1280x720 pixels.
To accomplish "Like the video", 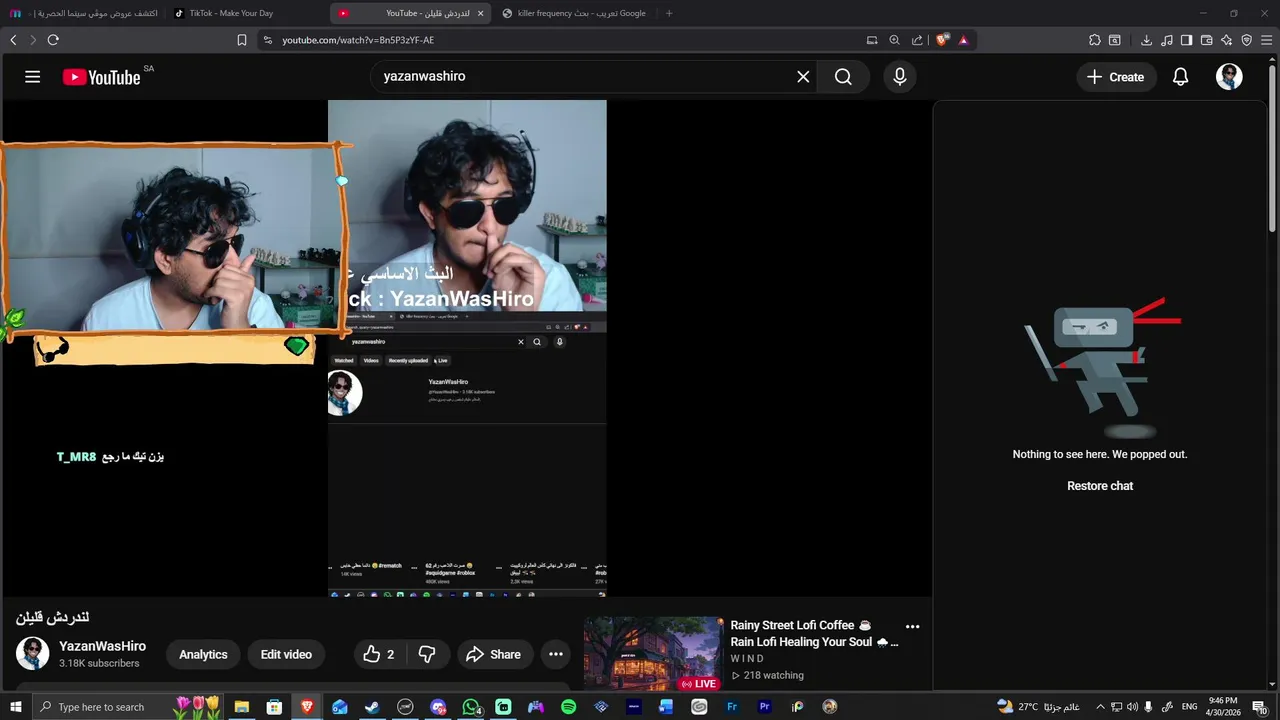I will coord(379,654).
